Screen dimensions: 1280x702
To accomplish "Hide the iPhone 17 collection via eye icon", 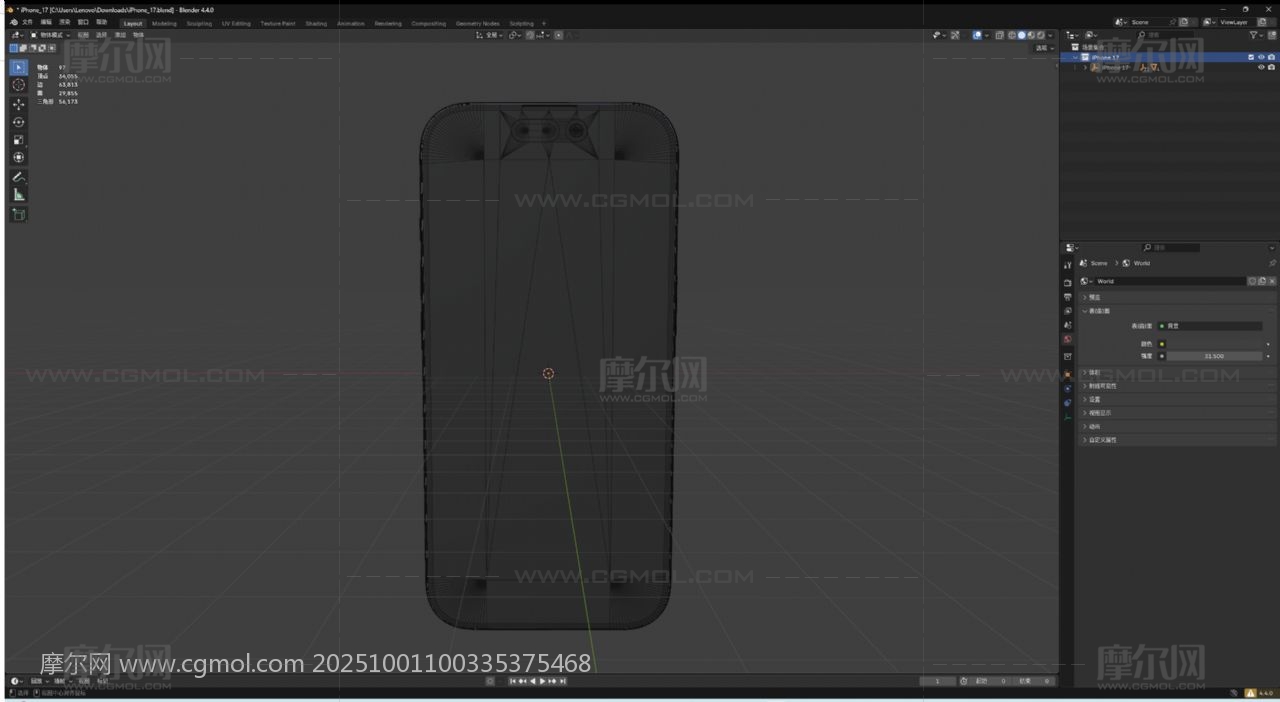I will [1261, 58].
